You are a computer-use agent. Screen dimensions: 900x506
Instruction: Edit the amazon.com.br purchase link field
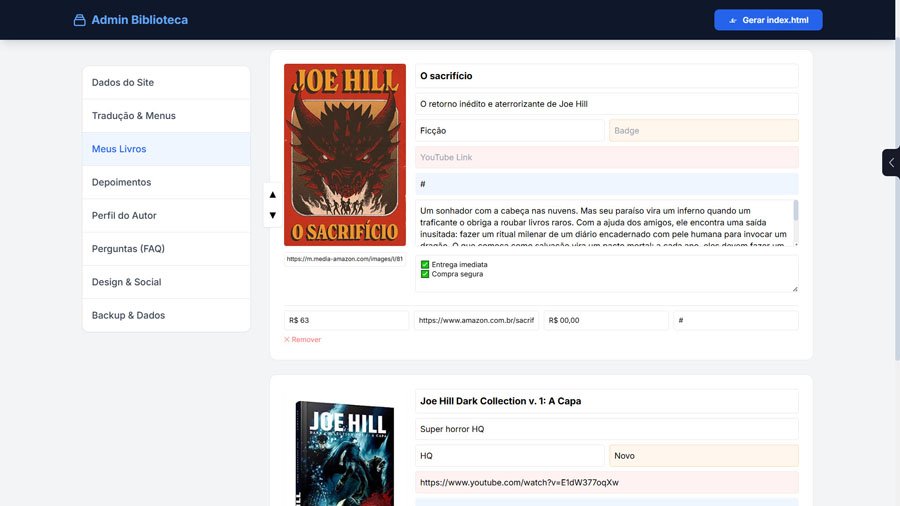coord(476,320)
